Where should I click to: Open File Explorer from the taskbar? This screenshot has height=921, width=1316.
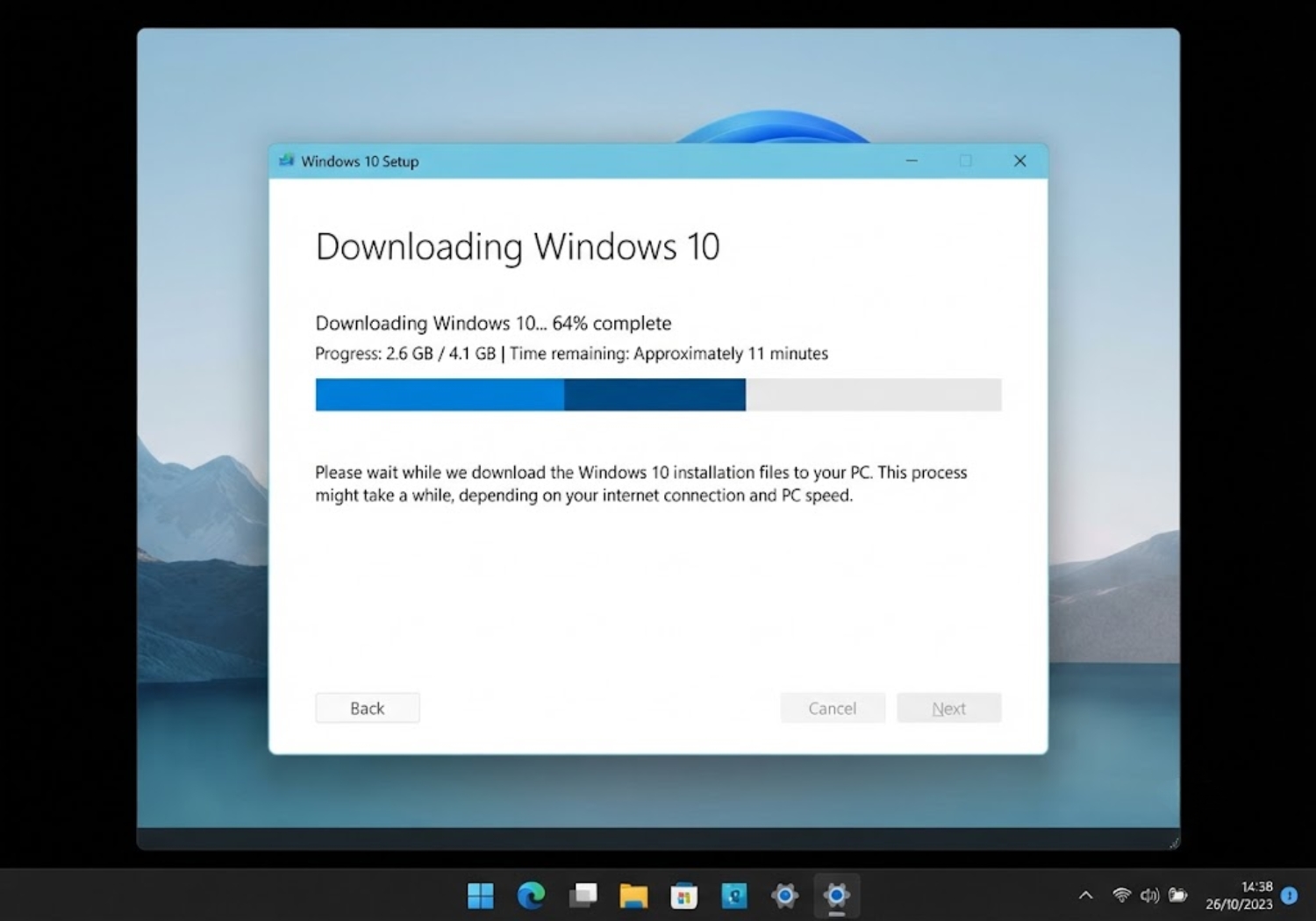[633, 896]
